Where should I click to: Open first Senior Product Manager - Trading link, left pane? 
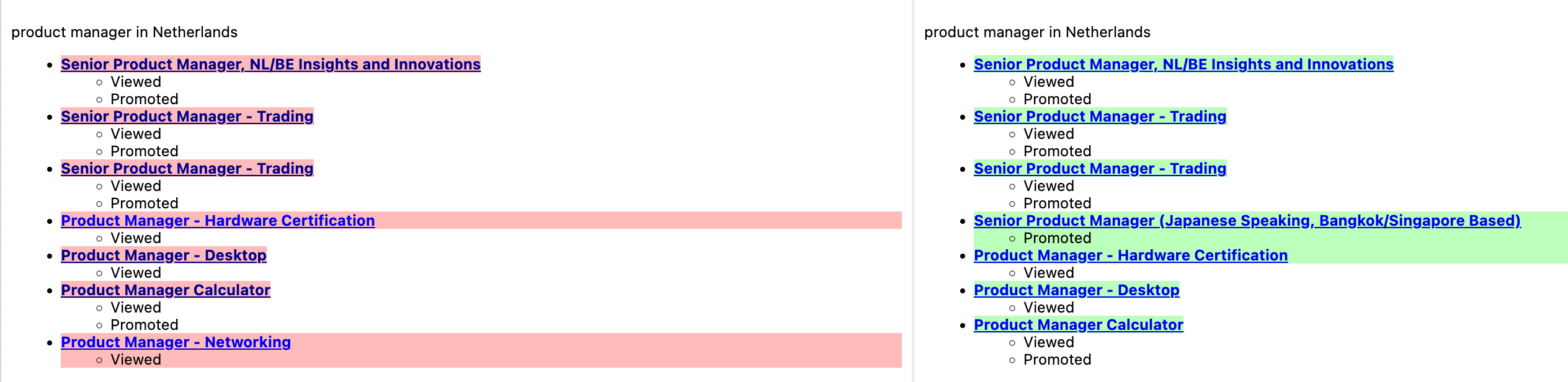click(x=187, y=117)
